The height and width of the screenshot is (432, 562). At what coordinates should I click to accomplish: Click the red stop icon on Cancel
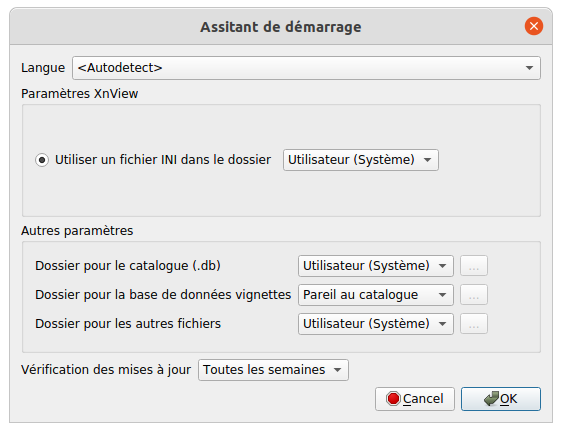tap(393, 399)
